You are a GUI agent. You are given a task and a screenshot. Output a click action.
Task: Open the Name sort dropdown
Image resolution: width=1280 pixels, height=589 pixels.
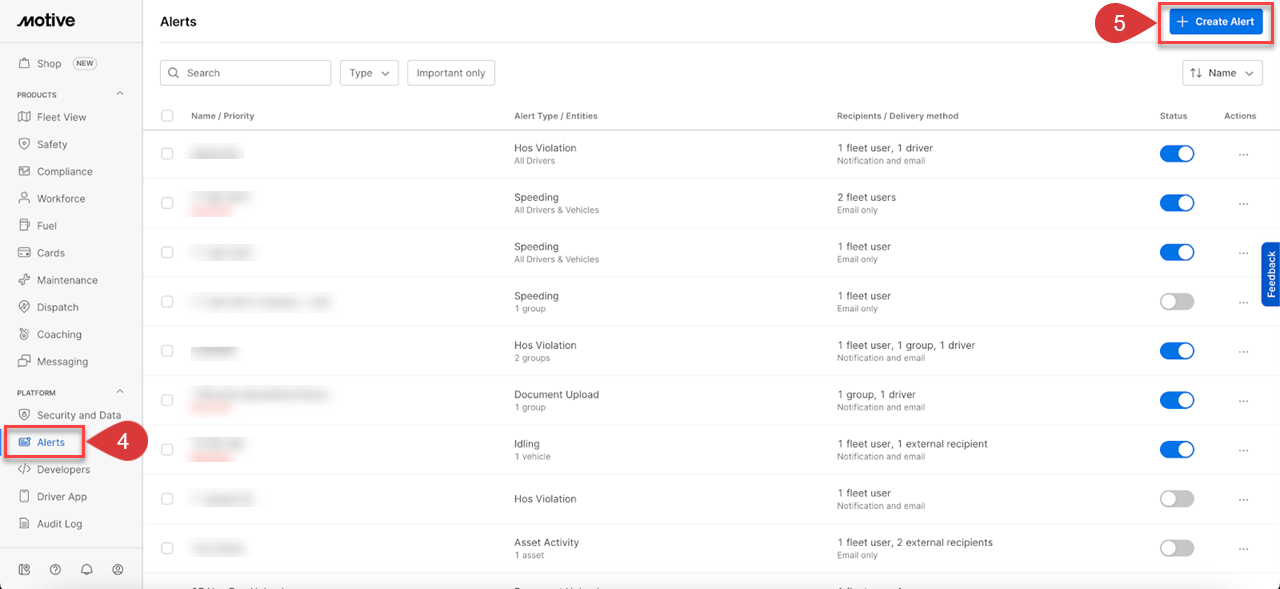[1222, 73]
